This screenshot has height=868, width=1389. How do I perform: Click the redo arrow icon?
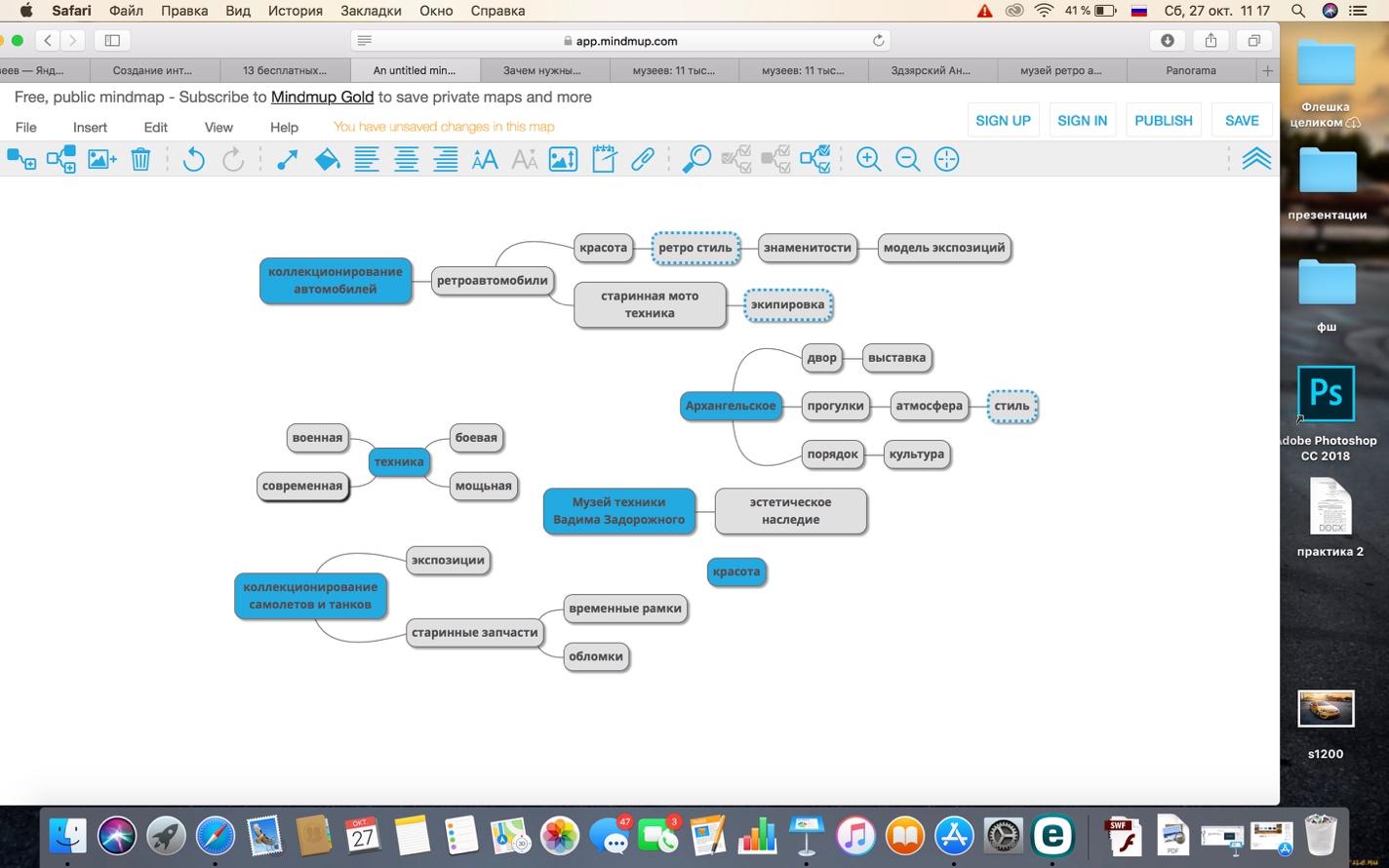coord(233,159)
